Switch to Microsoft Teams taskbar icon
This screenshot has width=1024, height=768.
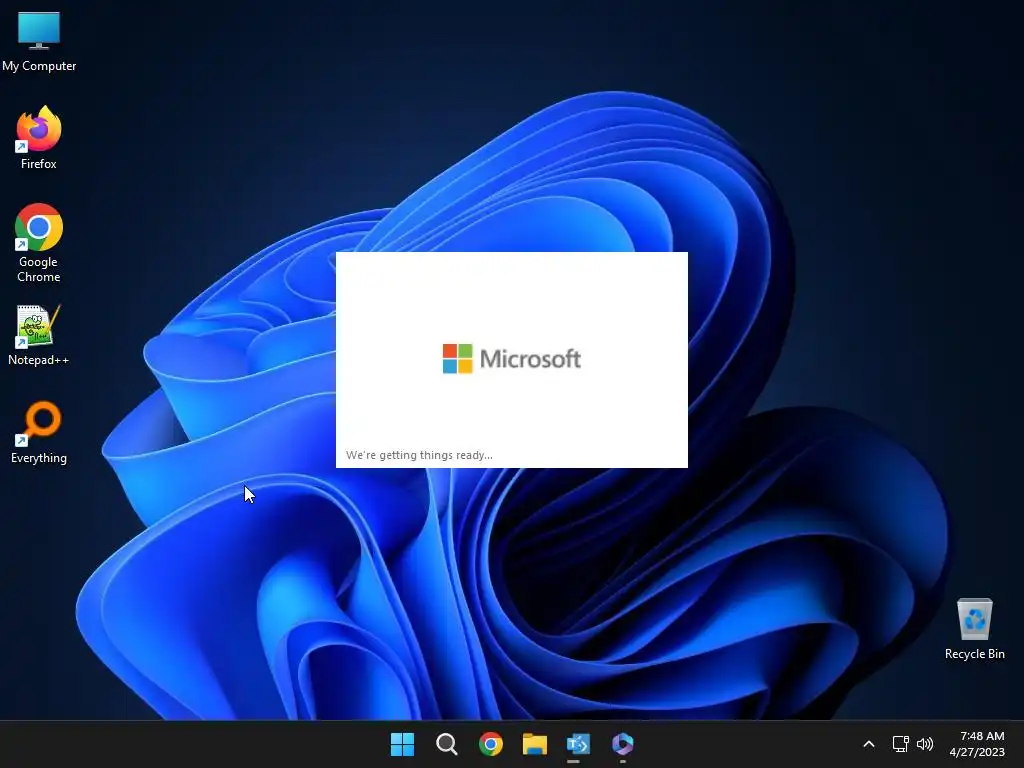(578, 744)
